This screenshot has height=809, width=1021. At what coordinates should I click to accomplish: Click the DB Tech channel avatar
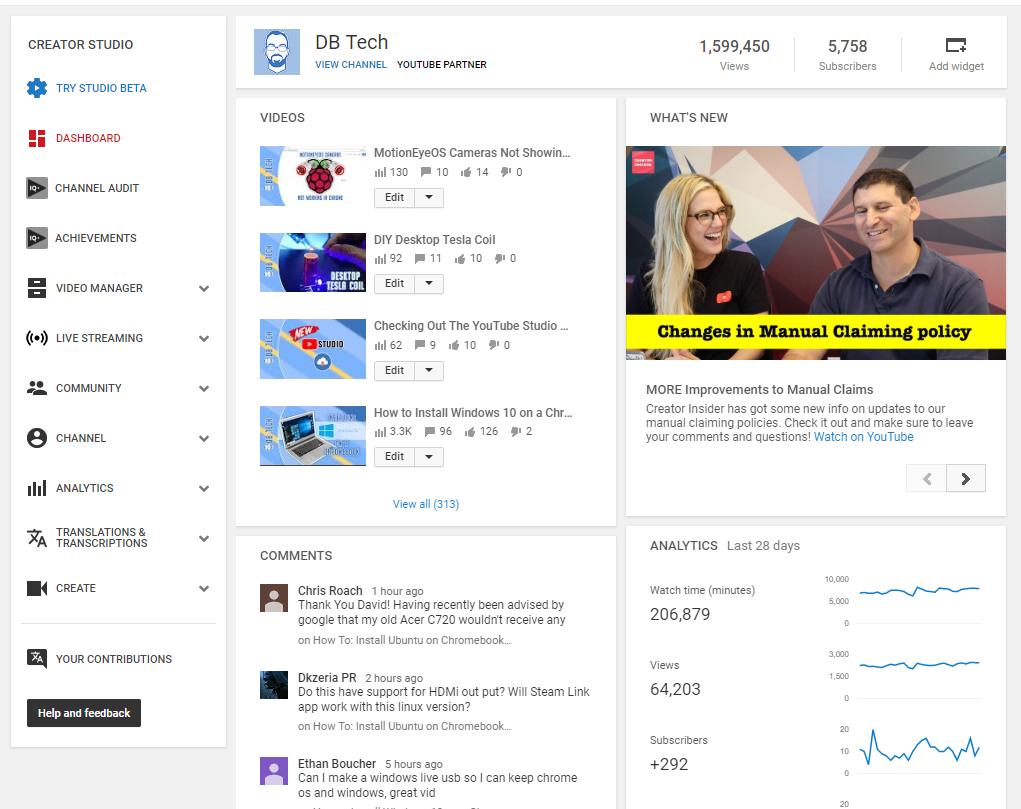tap(277, 52)
